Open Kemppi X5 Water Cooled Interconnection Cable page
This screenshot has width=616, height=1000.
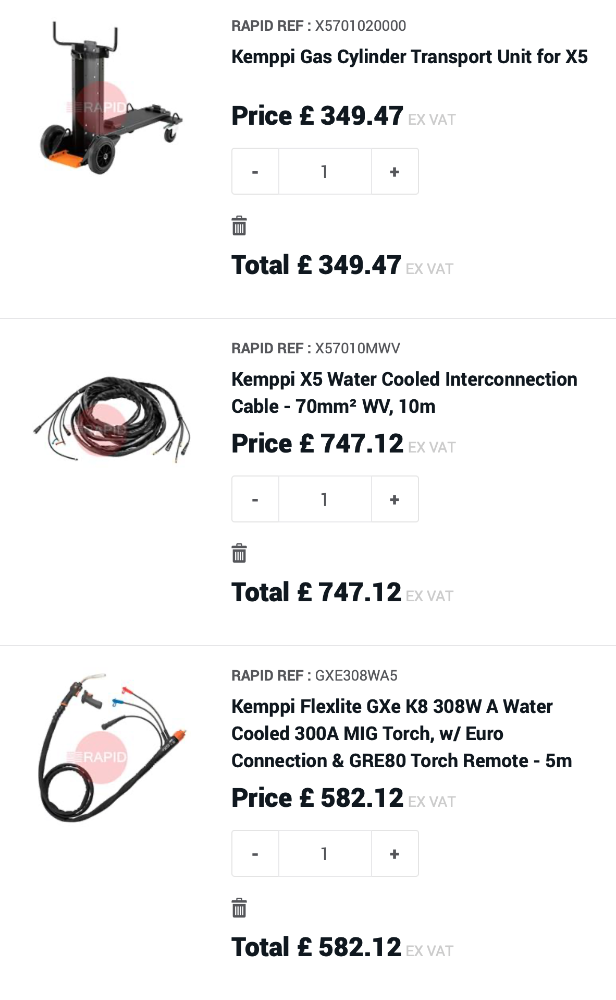coord(404,393)
